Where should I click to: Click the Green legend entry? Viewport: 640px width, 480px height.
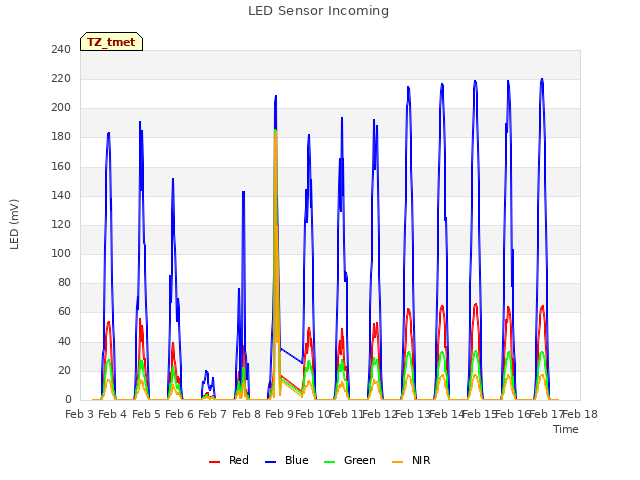pyautogui.click(x=349, y=460)
